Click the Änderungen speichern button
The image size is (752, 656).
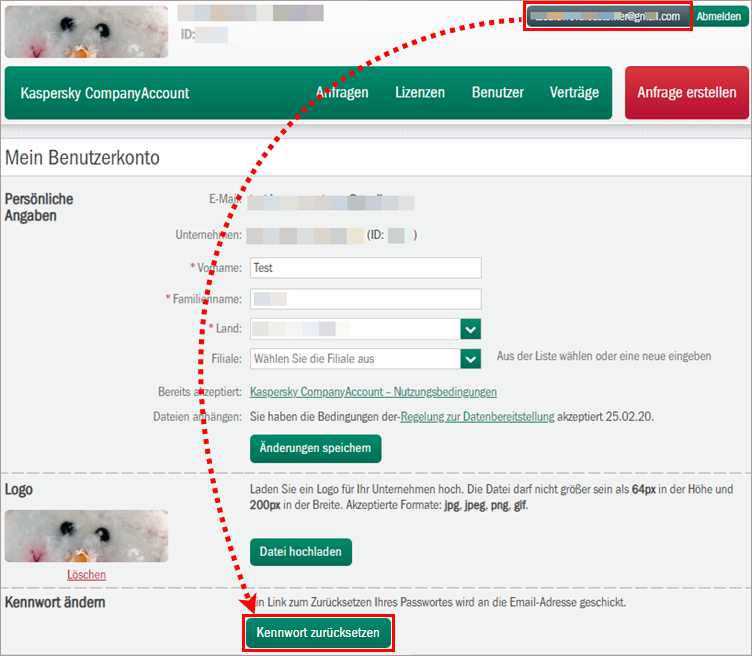pyautogui.click(x=315, y=448)
